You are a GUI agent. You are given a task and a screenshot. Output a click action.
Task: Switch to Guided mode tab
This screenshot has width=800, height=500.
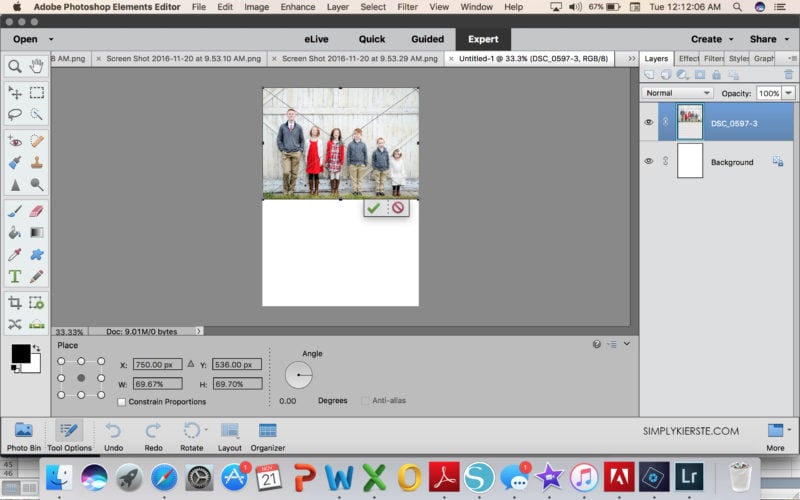tap(427, 40)
